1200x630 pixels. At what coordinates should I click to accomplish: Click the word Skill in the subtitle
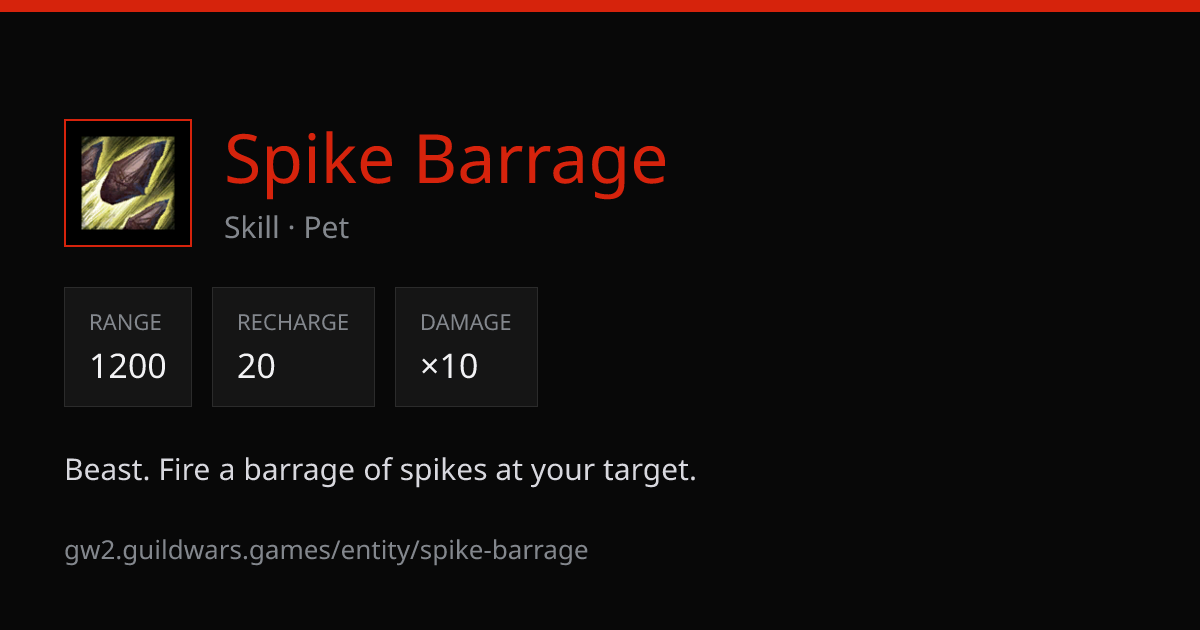coord(252,228)
